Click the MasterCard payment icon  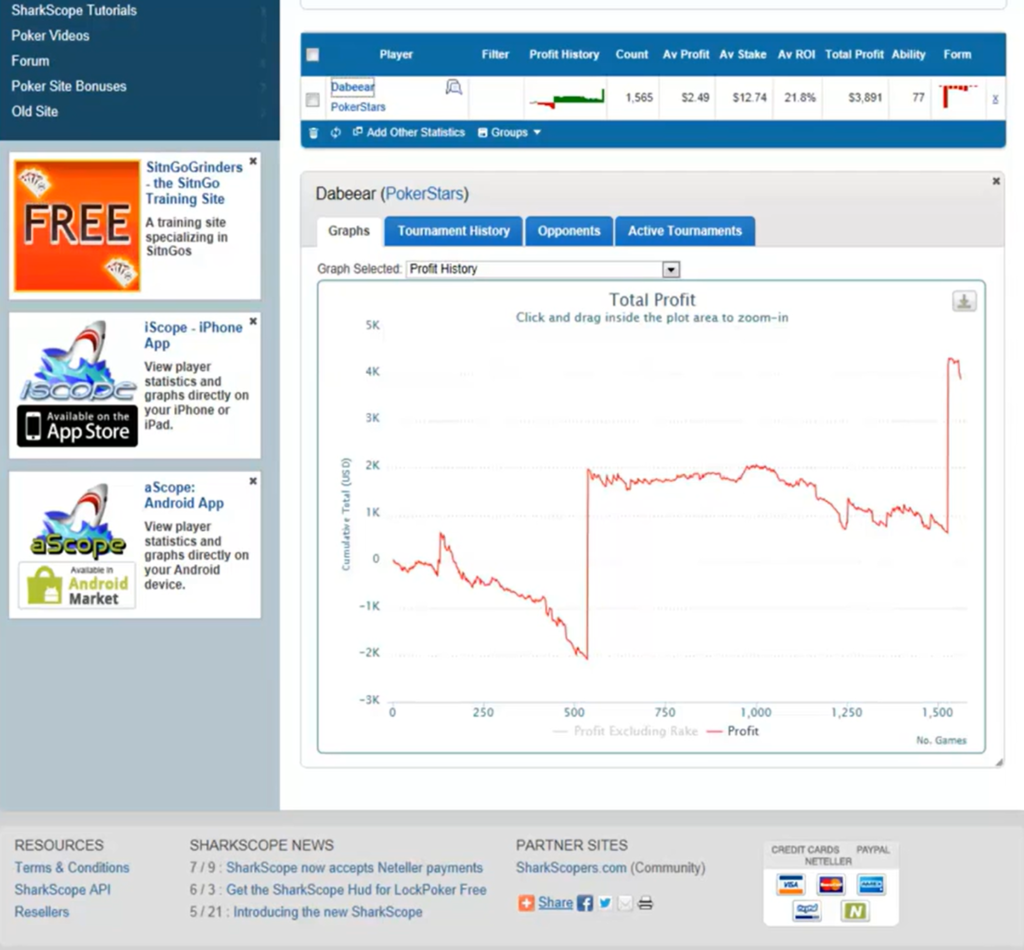pyautogui.click(x=831, y=885)
